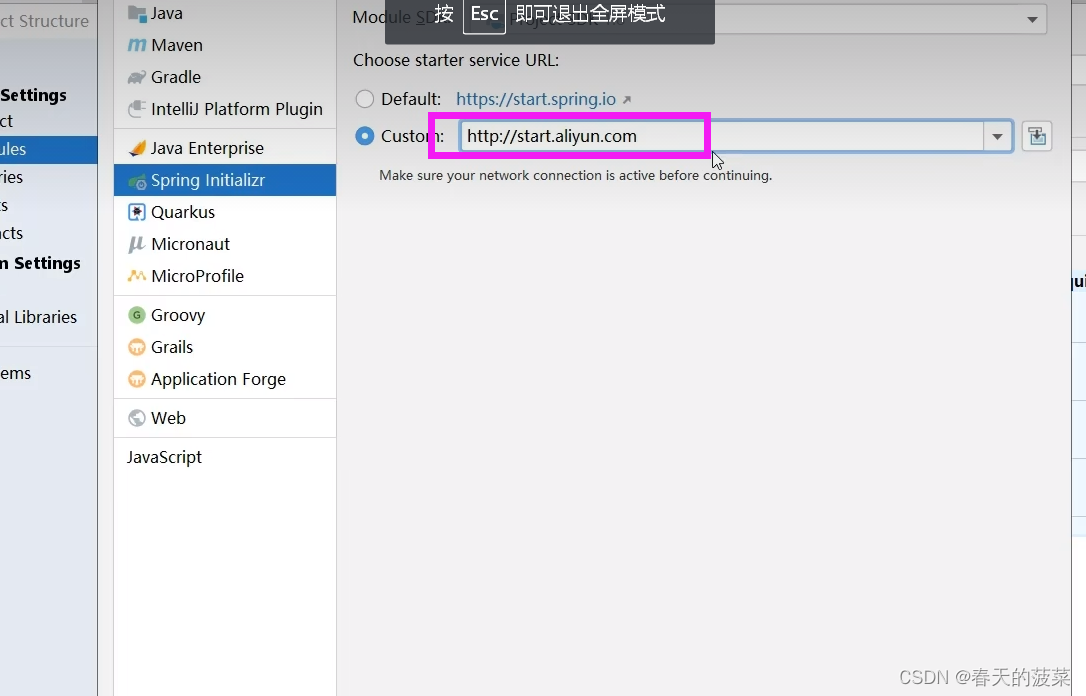The image size is (1086, 696).
Task: Open the Web generator category
Action: pyautogui.click(x=168, y=418)
